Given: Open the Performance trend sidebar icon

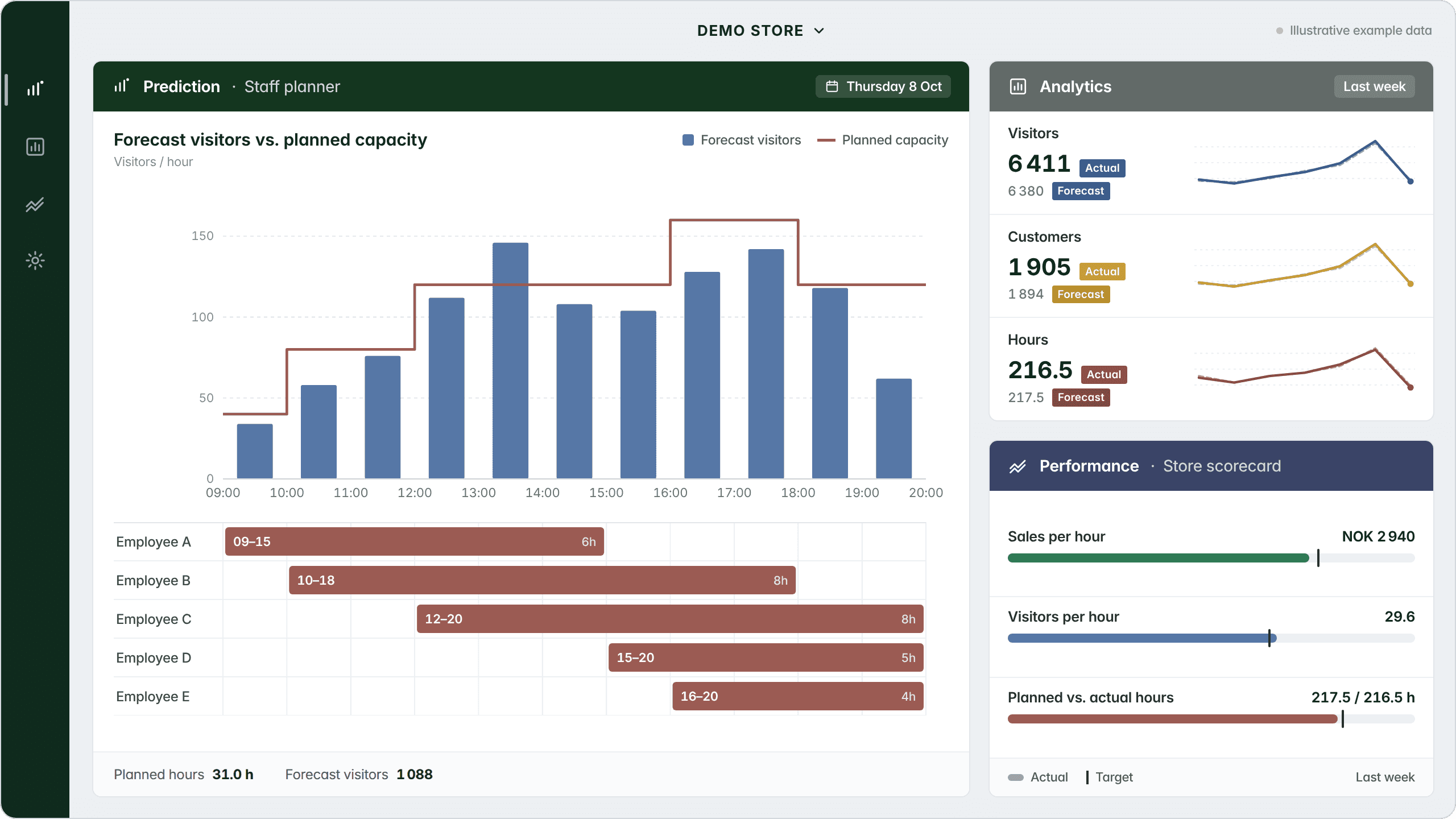Looking at the screenshot, I should tap(35, 205).
